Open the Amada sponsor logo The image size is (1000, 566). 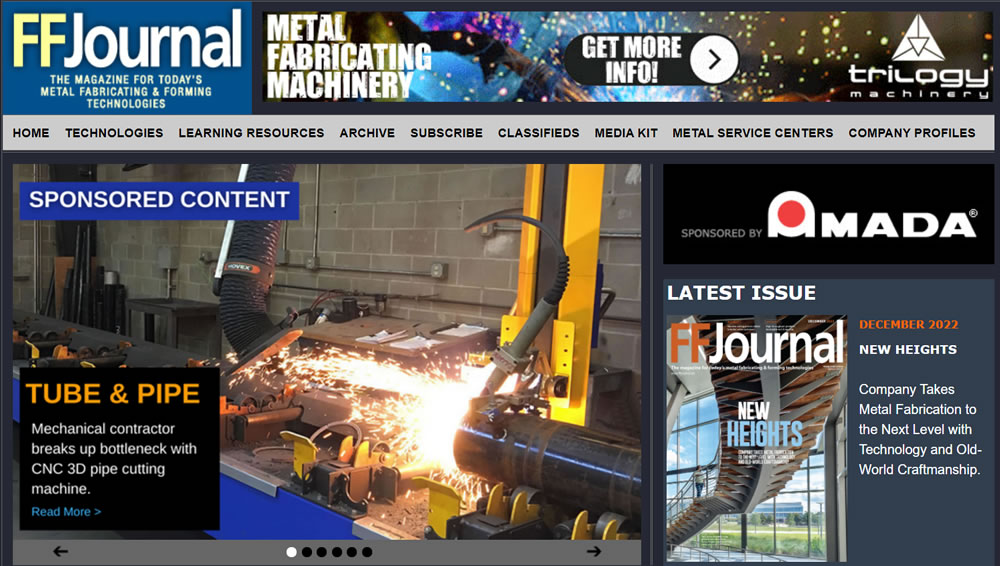pos(828,214)
